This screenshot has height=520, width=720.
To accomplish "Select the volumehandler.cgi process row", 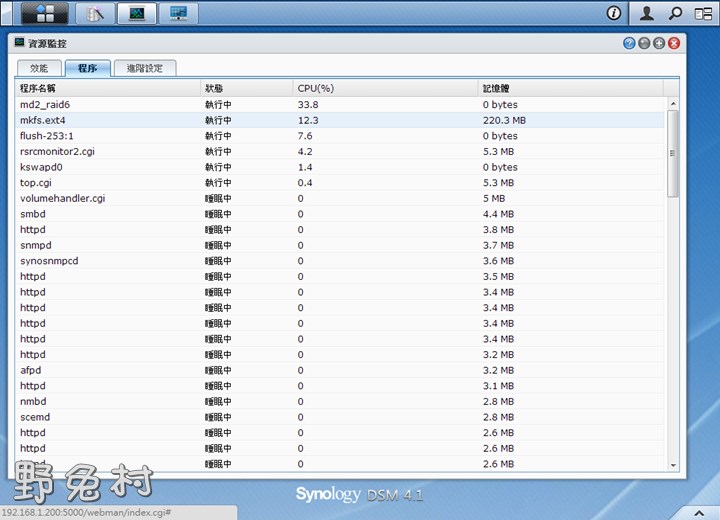I will (x=340, y=198).
